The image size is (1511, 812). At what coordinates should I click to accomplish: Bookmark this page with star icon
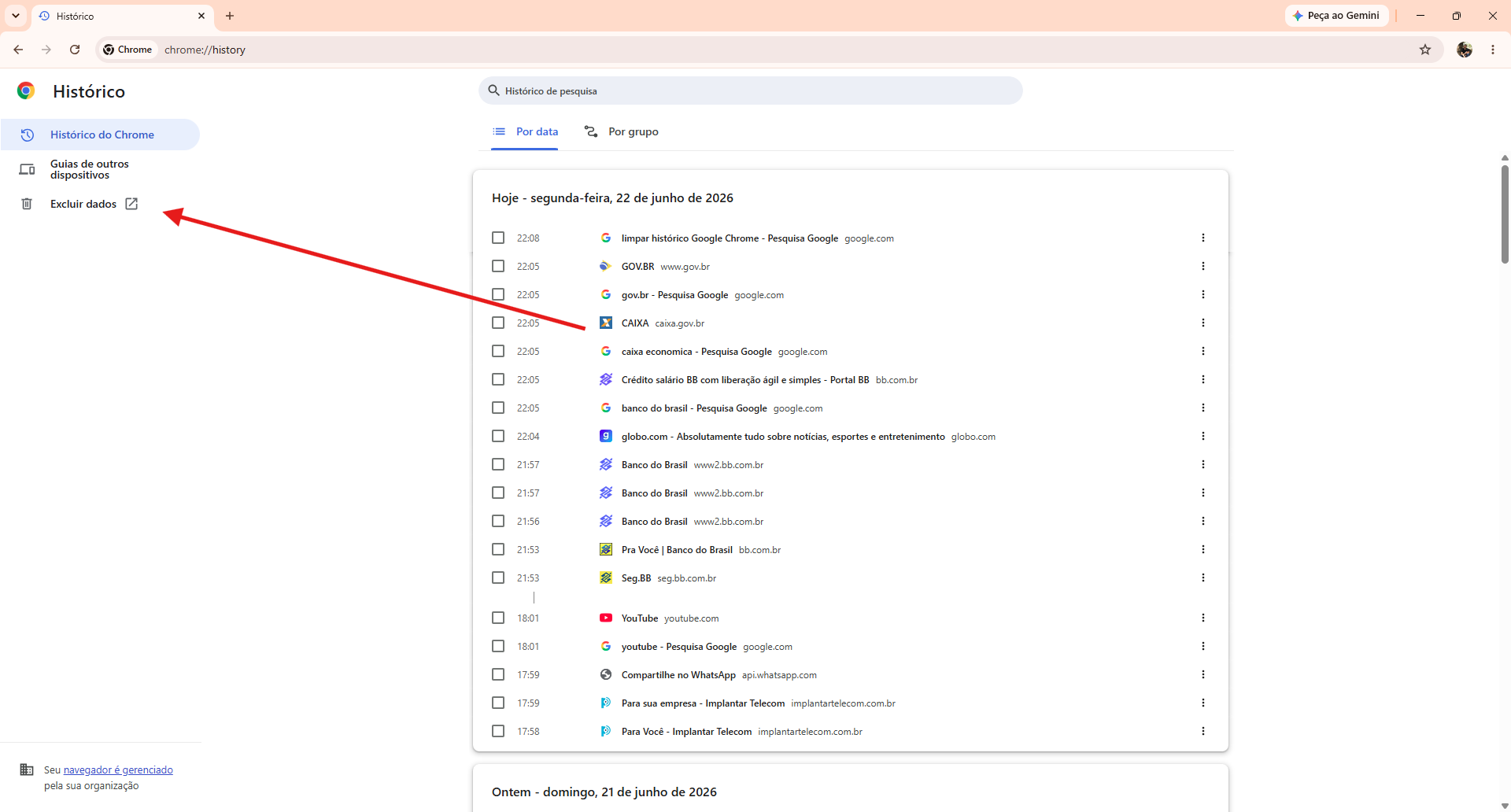1425,50
